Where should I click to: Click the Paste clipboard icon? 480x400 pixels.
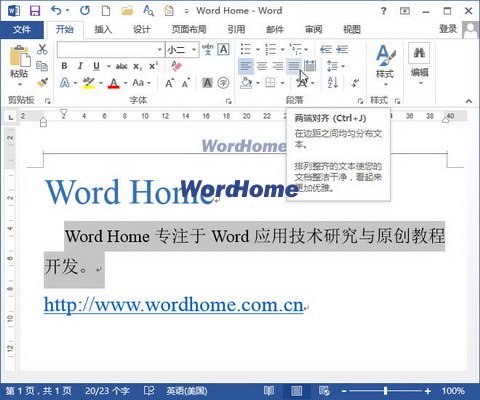pyautogui.click(x=19, y=57)
